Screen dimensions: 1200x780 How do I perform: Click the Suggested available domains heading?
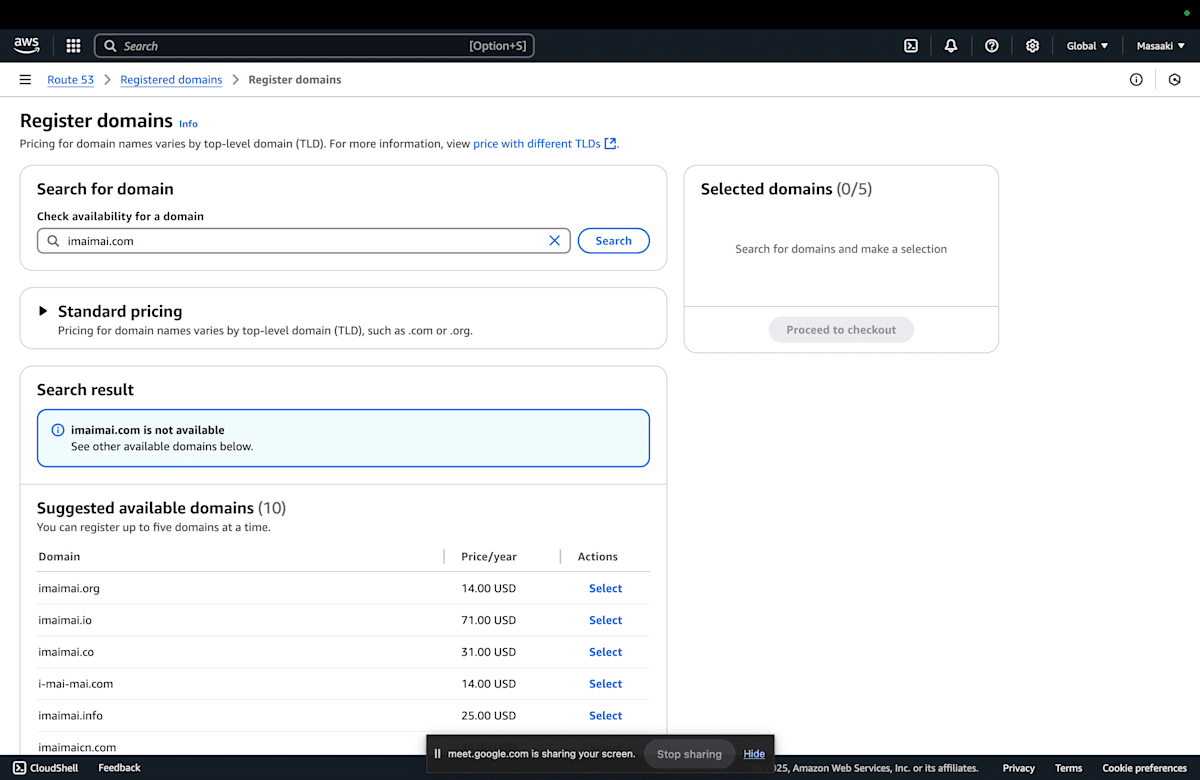pyautogui.click(x=161, y=508)
